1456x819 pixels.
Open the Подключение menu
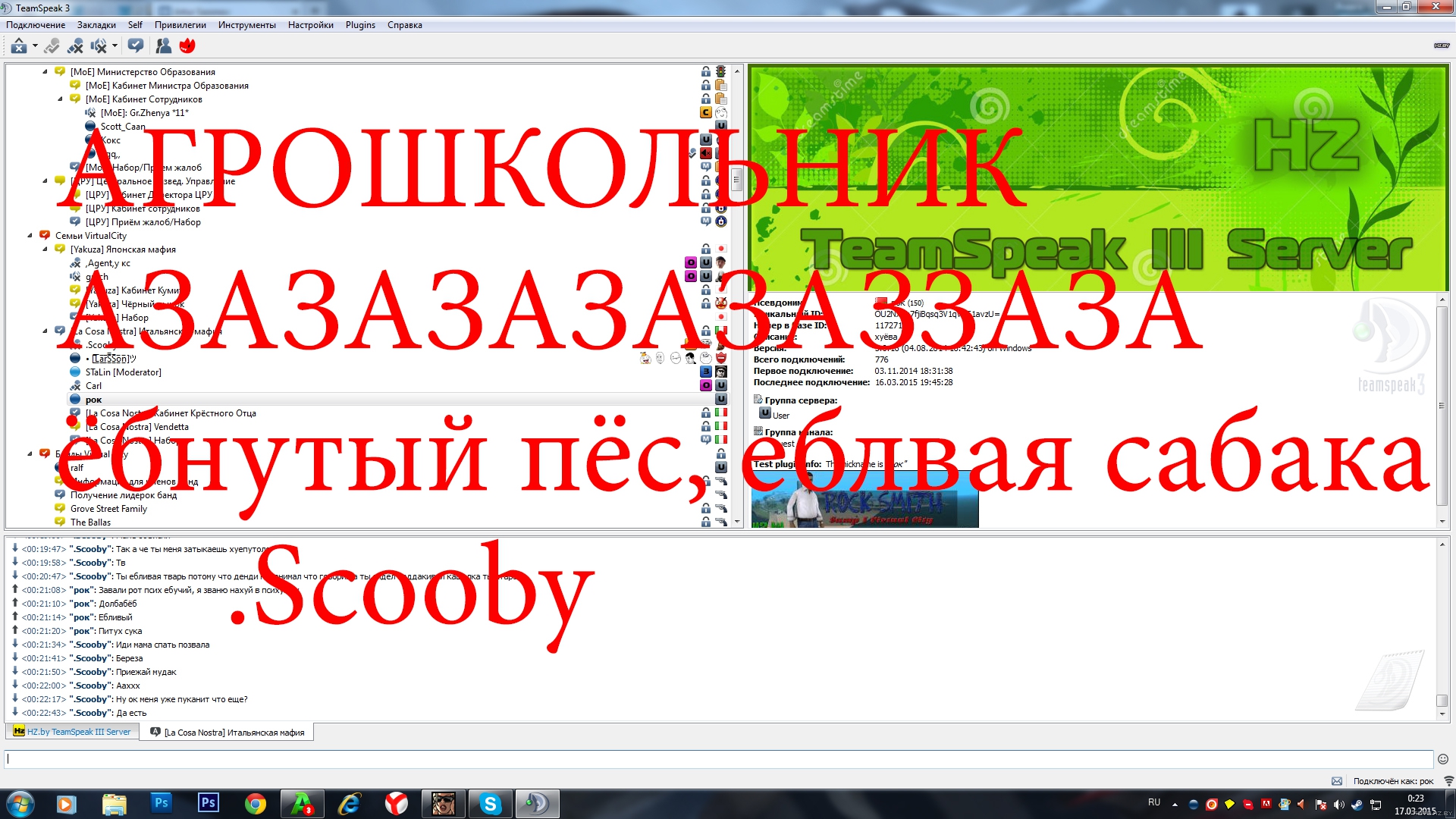point(36,25)
